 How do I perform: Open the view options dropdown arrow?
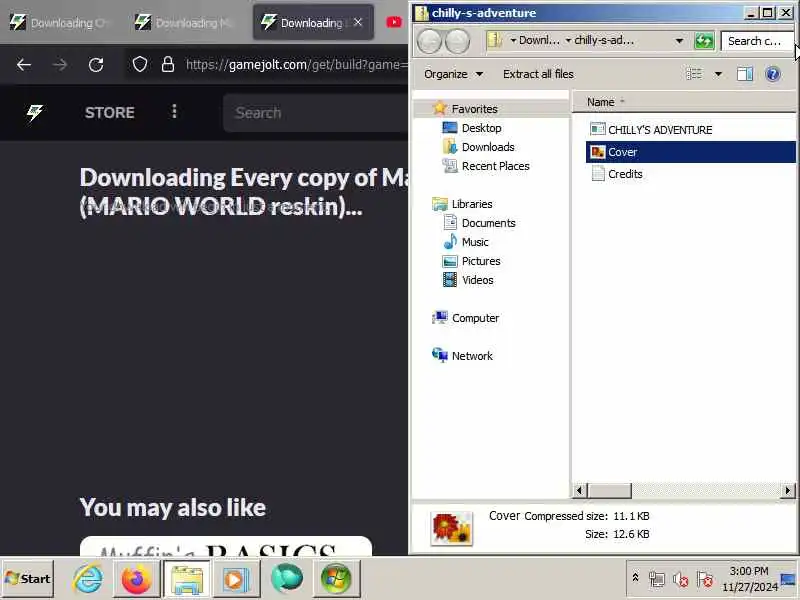[x=718, y=74]
